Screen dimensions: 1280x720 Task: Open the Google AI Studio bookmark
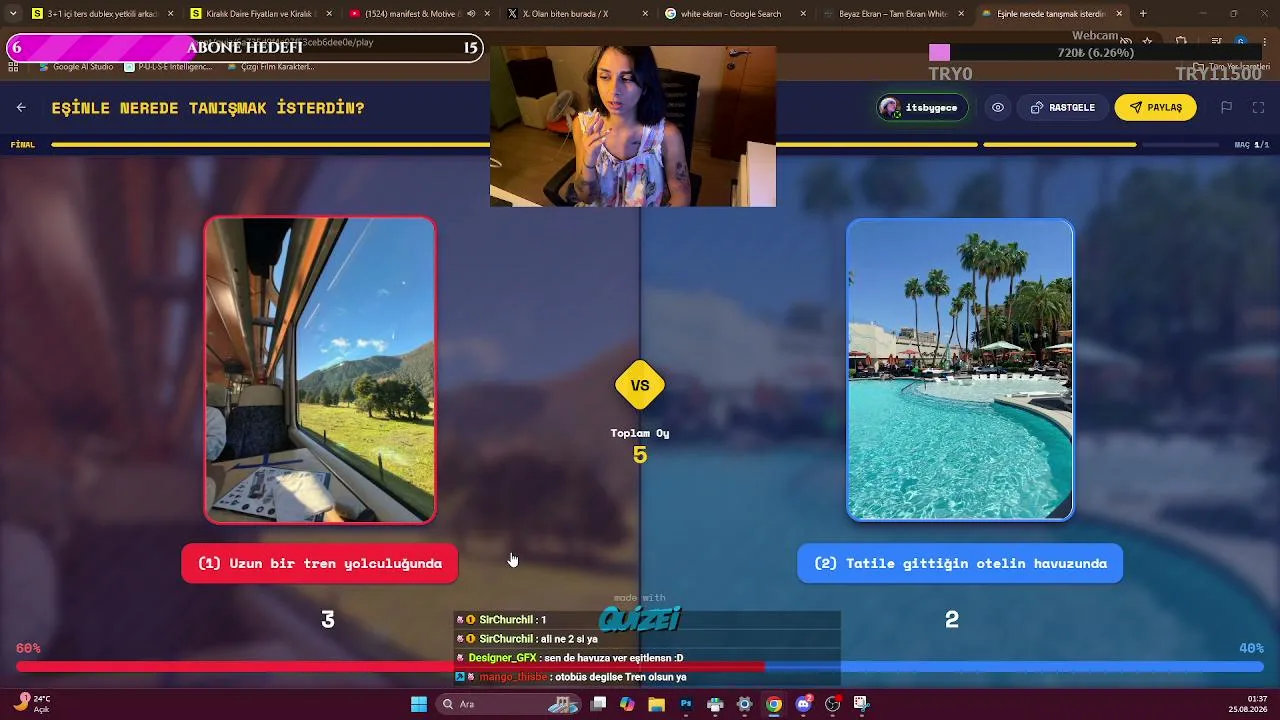76,67
